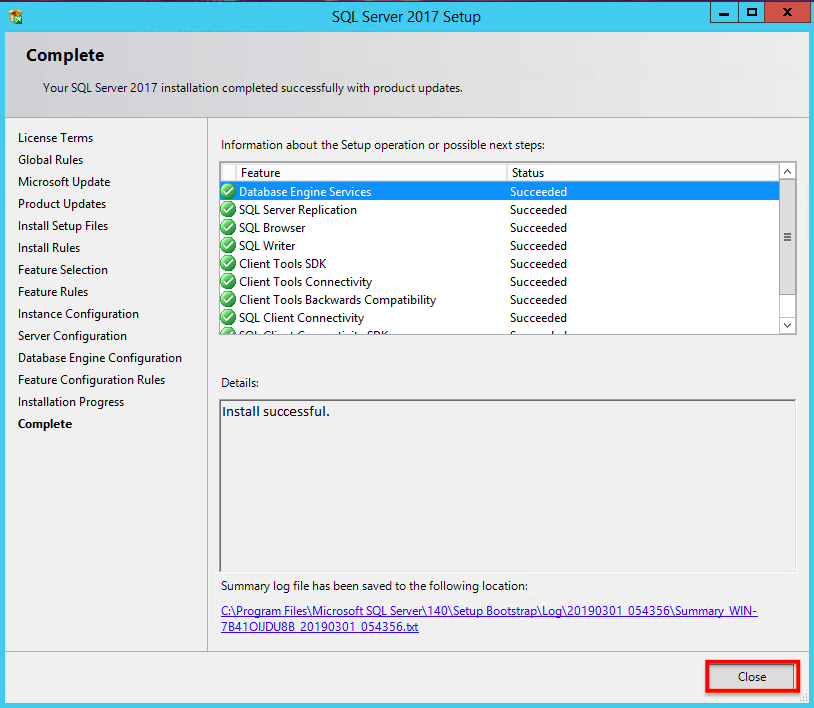
Task: Click the Install successful details text box
Action: (508, 486)
